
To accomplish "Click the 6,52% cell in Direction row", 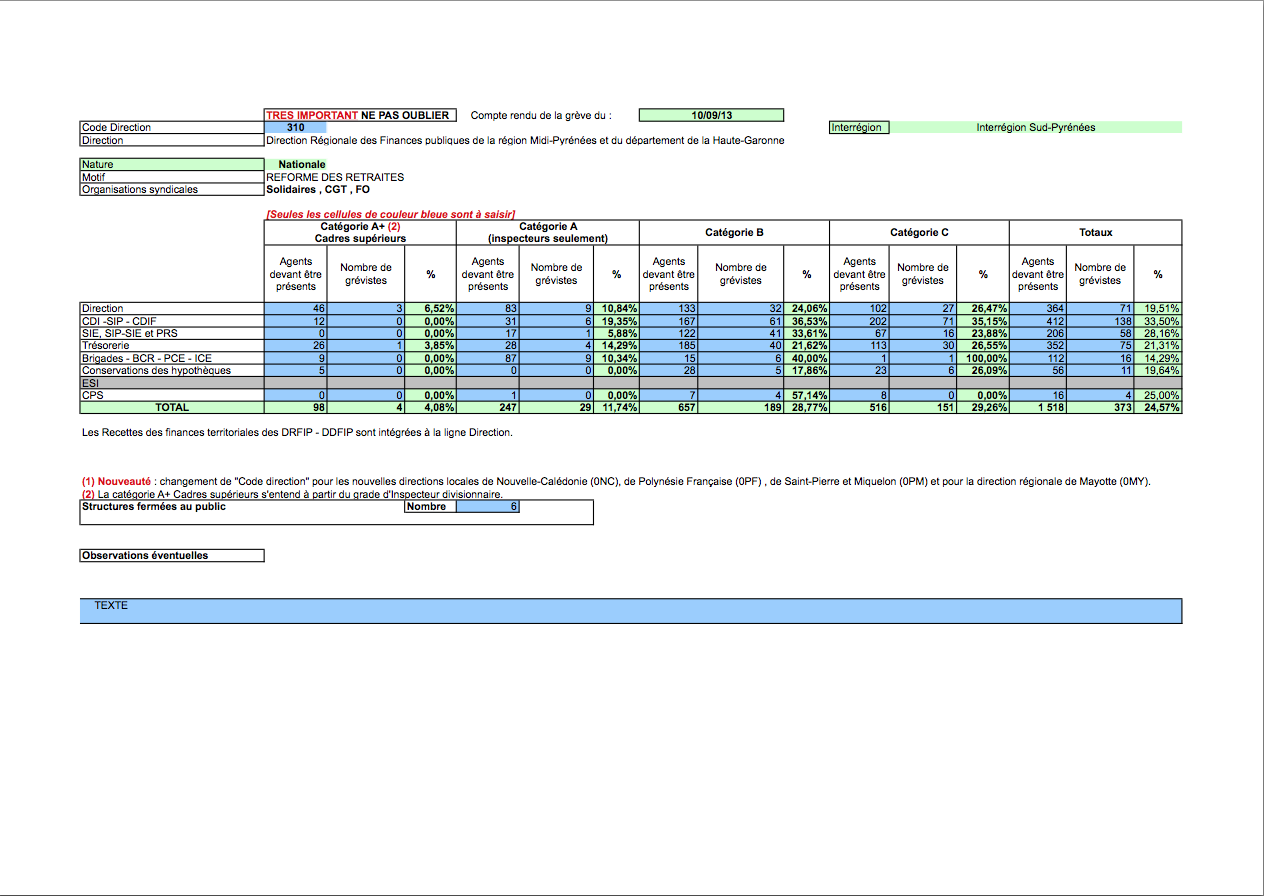I will point(431,309).
